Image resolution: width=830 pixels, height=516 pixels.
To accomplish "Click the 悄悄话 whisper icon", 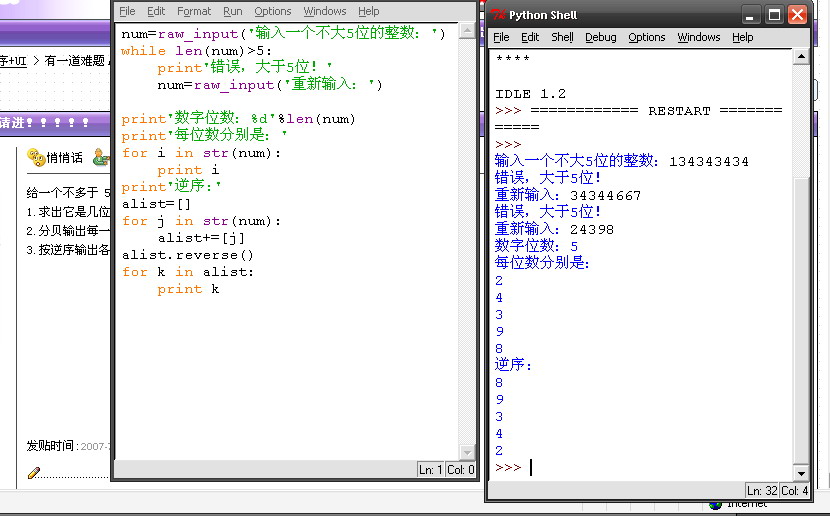I will click(34, 157).
